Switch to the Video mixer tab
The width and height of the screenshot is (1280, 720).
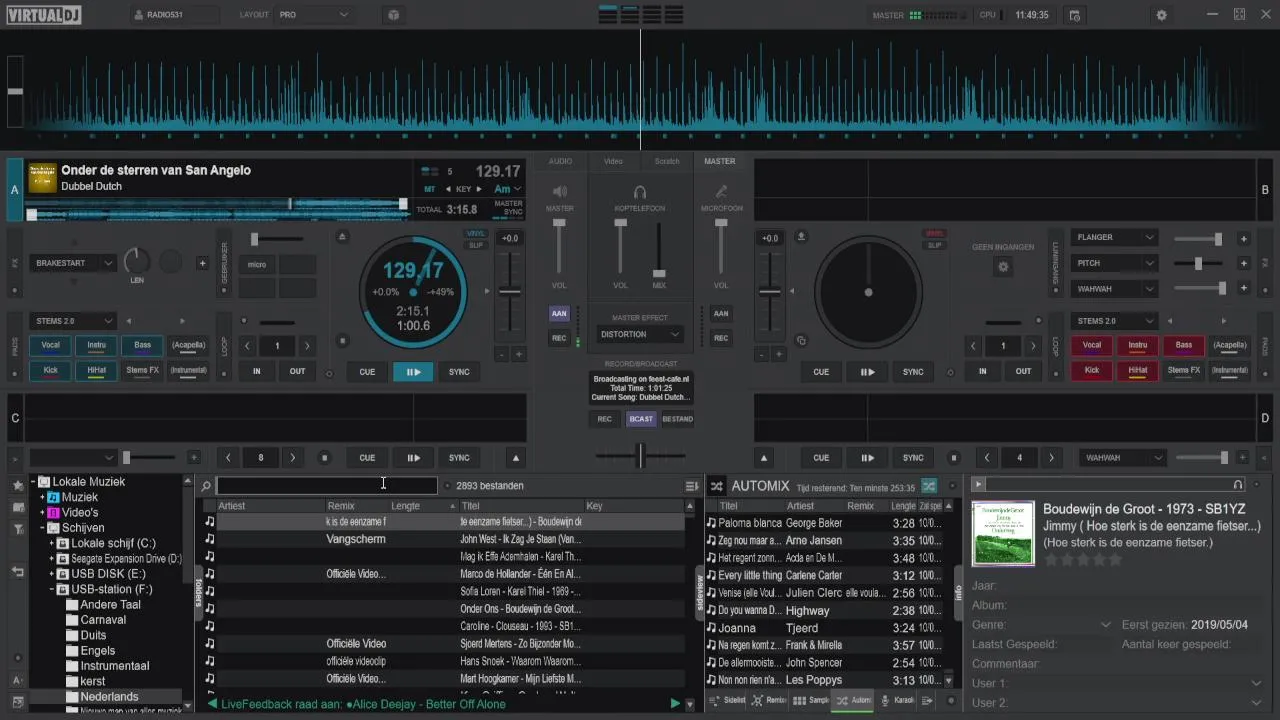pyautogui.click(x=613, y=161)
